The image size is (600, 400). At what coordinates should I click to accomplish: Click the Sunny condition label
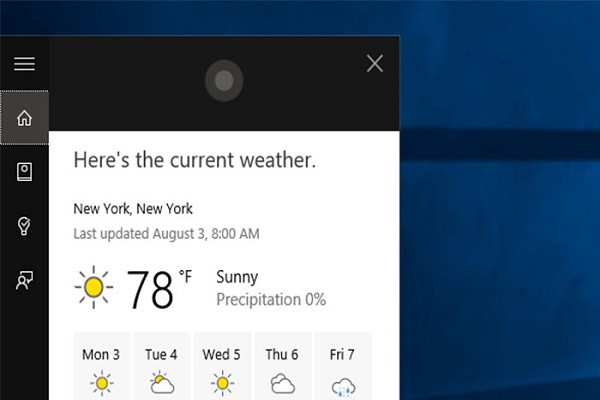pyautogui.click(x=237, y=277)
